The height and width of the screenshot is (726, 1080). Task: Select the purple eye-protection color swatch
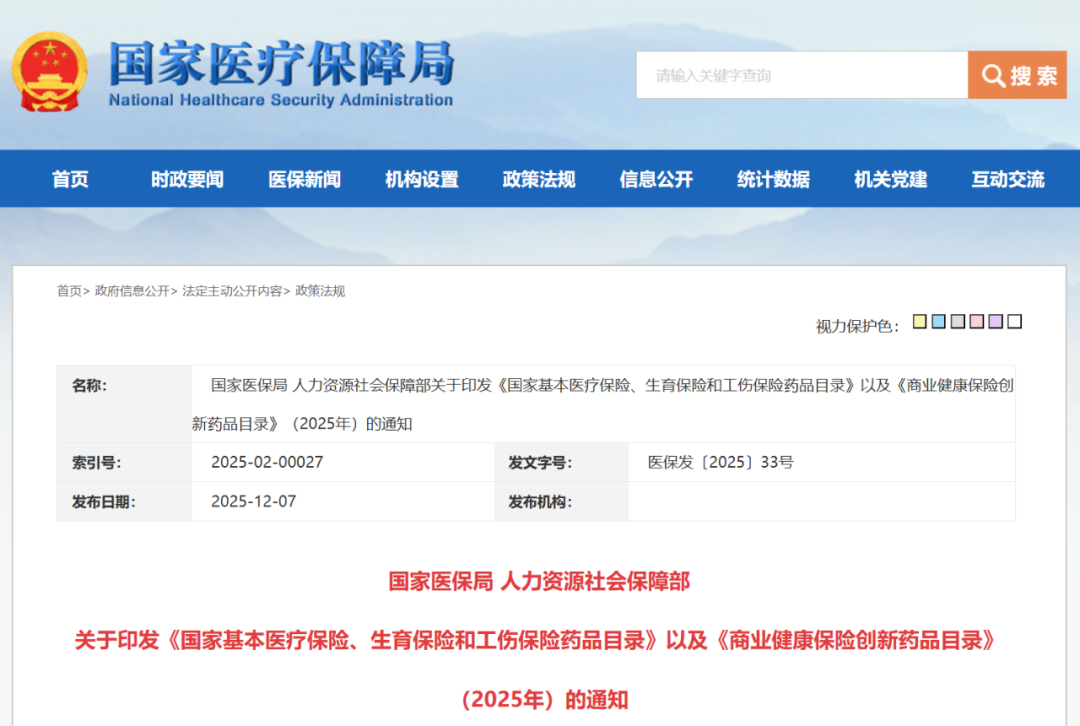(995, 321)
